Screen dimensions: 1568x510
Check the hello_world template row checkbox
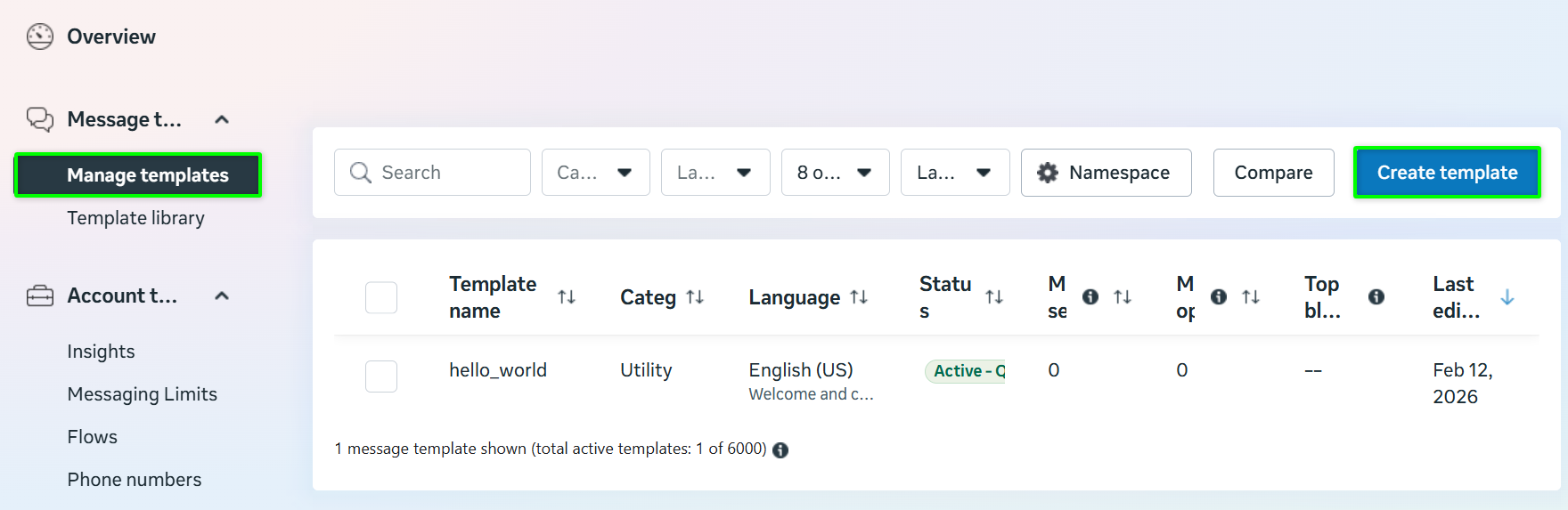[x=381, y=376]
